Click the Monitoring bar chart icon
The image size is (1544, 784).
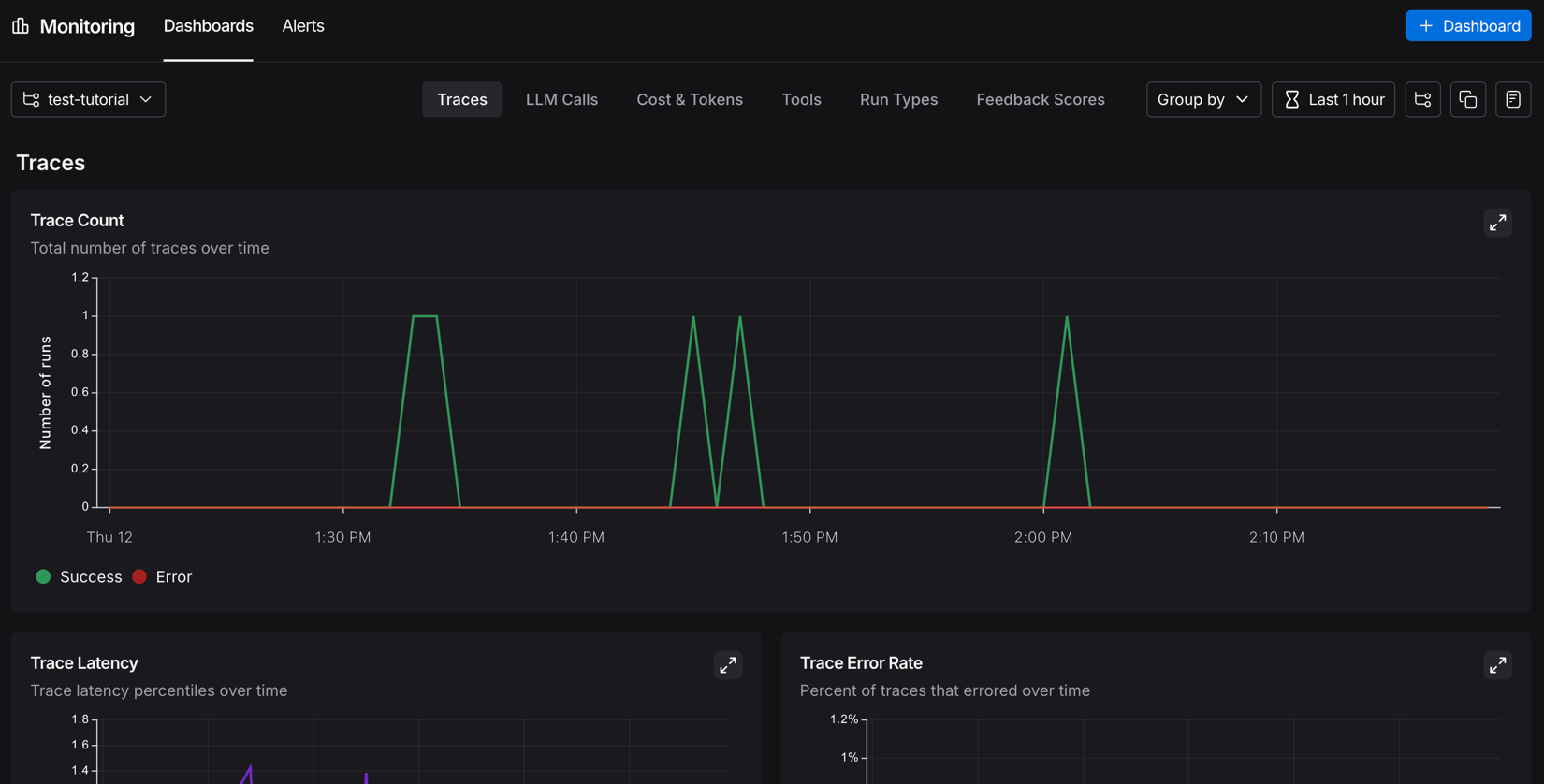pyautogui.click(x=21, y=26)
